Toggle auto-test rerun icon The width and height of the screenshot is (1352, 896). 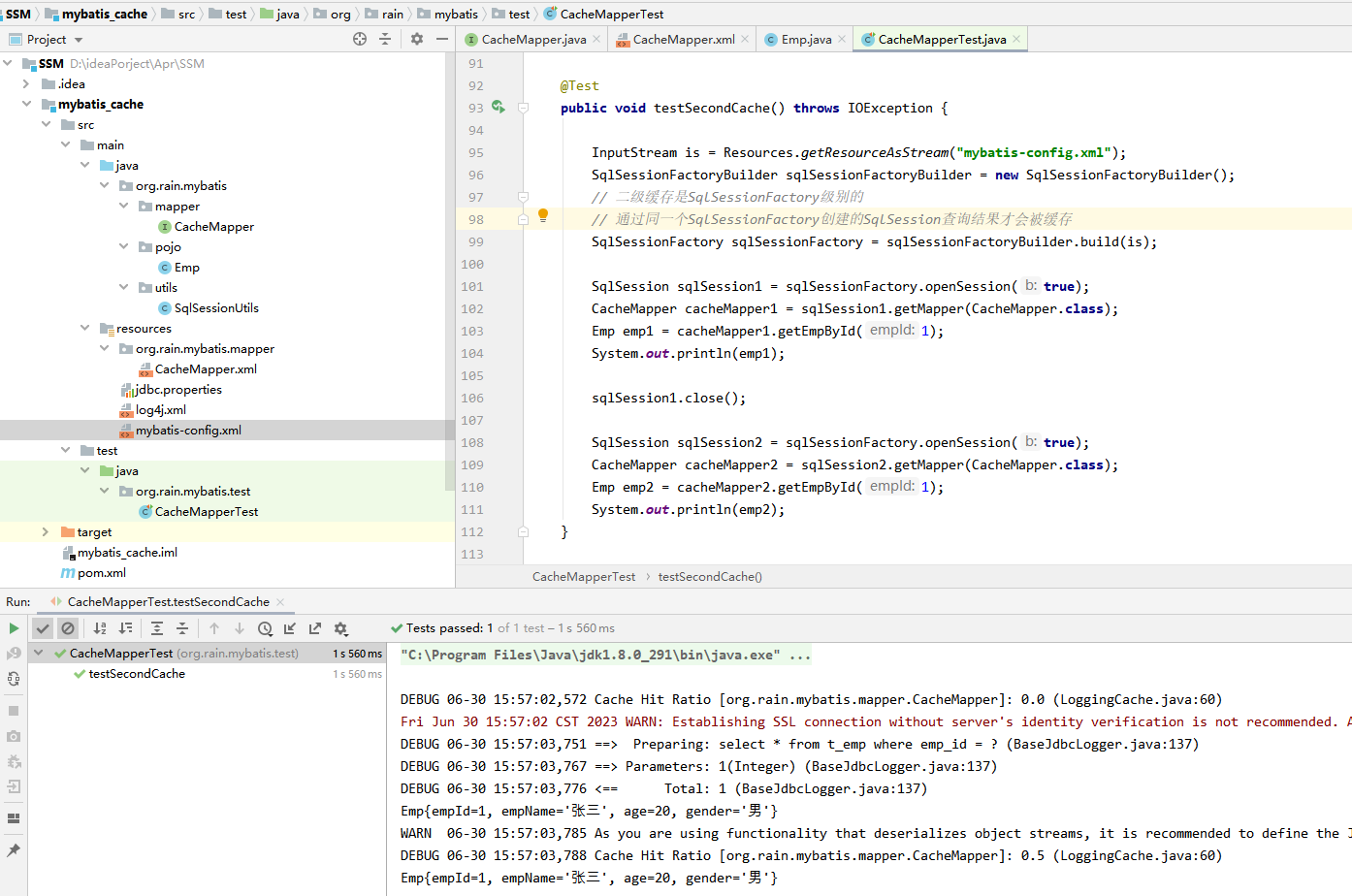(14, 679)
